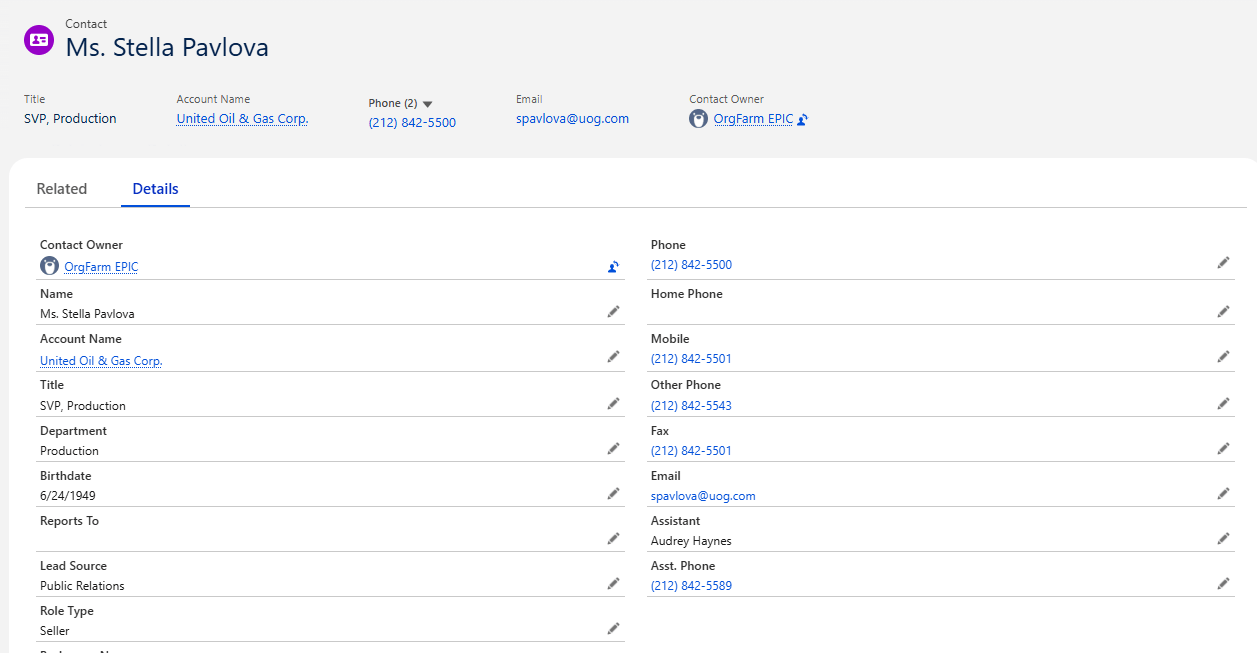
Task: Click pencil icon for Role Type
Action: coord(613,628)
